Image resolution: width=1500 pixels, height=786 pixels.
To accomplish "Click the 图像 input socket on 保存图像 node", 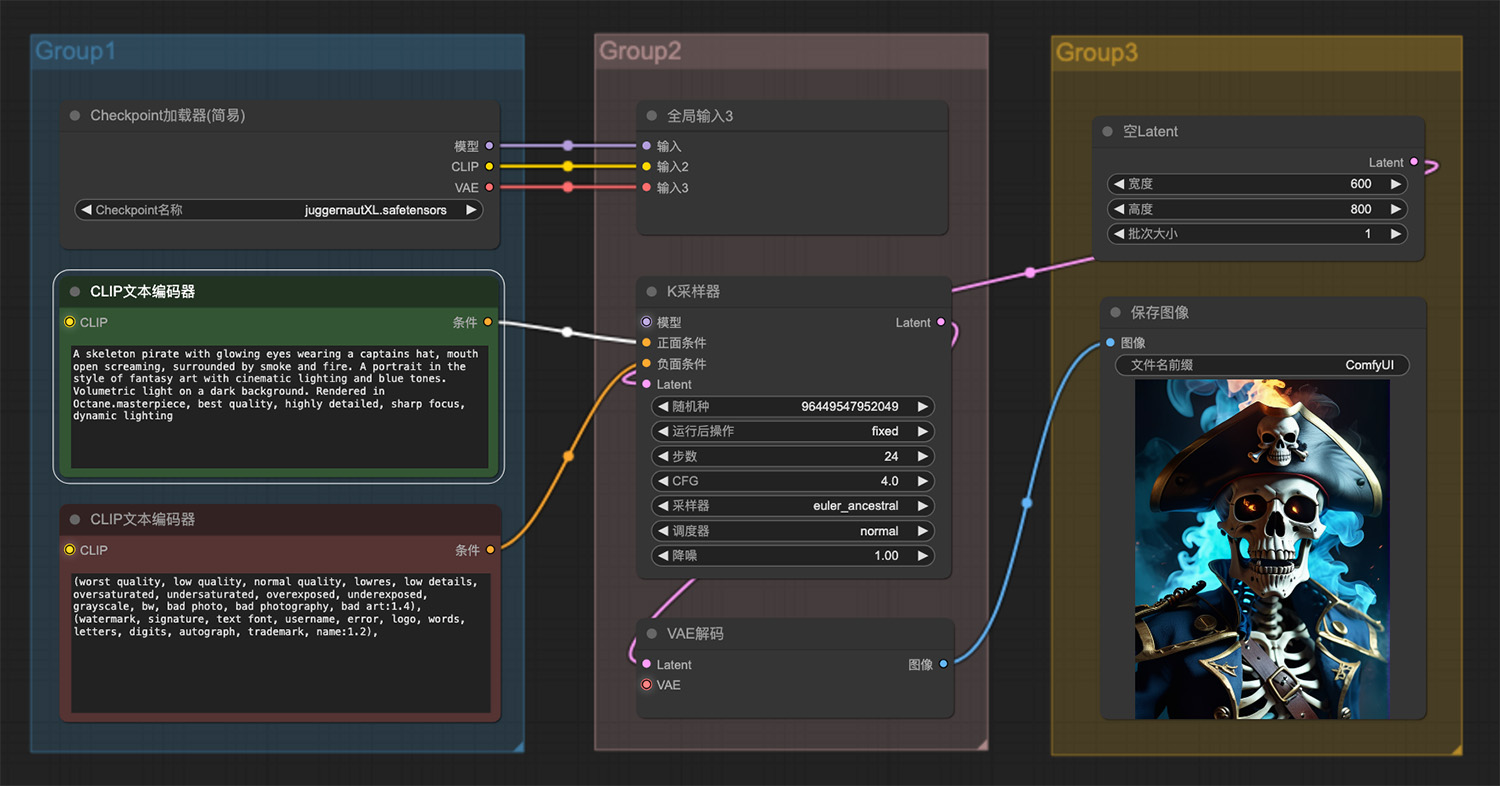I will [1110, 343].
